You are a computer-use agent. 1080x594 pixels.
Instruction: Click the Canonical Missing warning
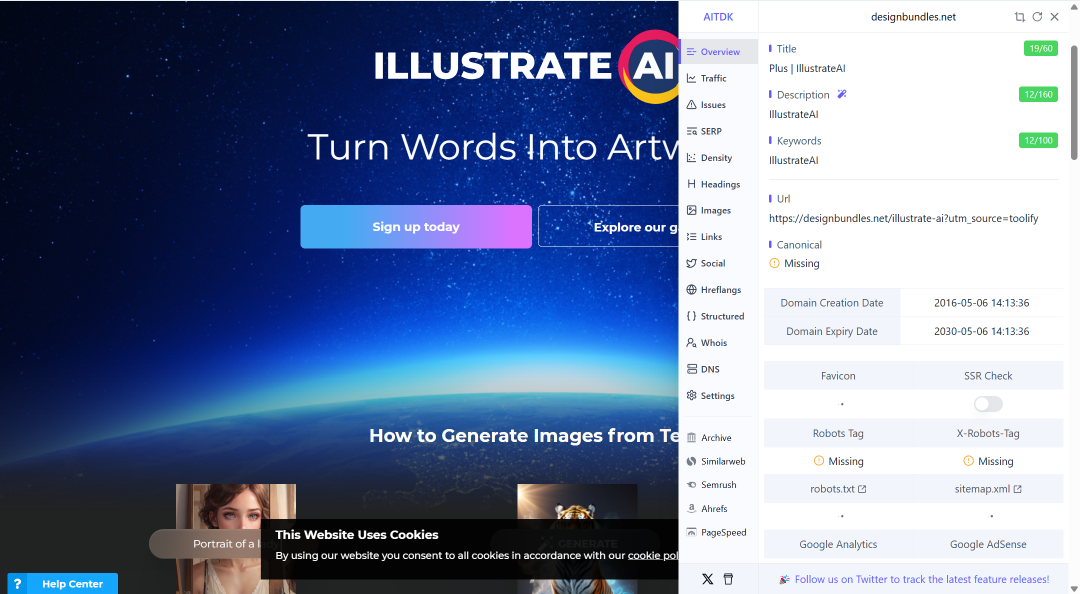(794, 263)
